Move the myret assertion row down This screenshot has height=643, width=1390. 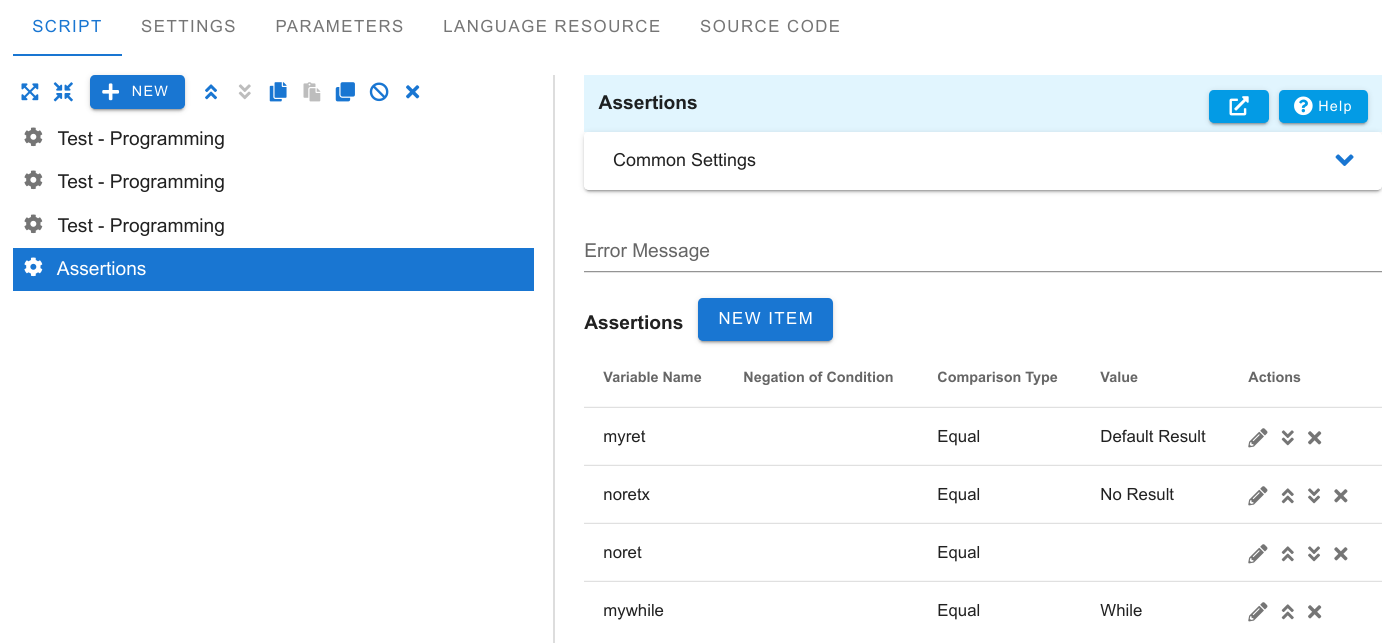[x=1288, y=437]
